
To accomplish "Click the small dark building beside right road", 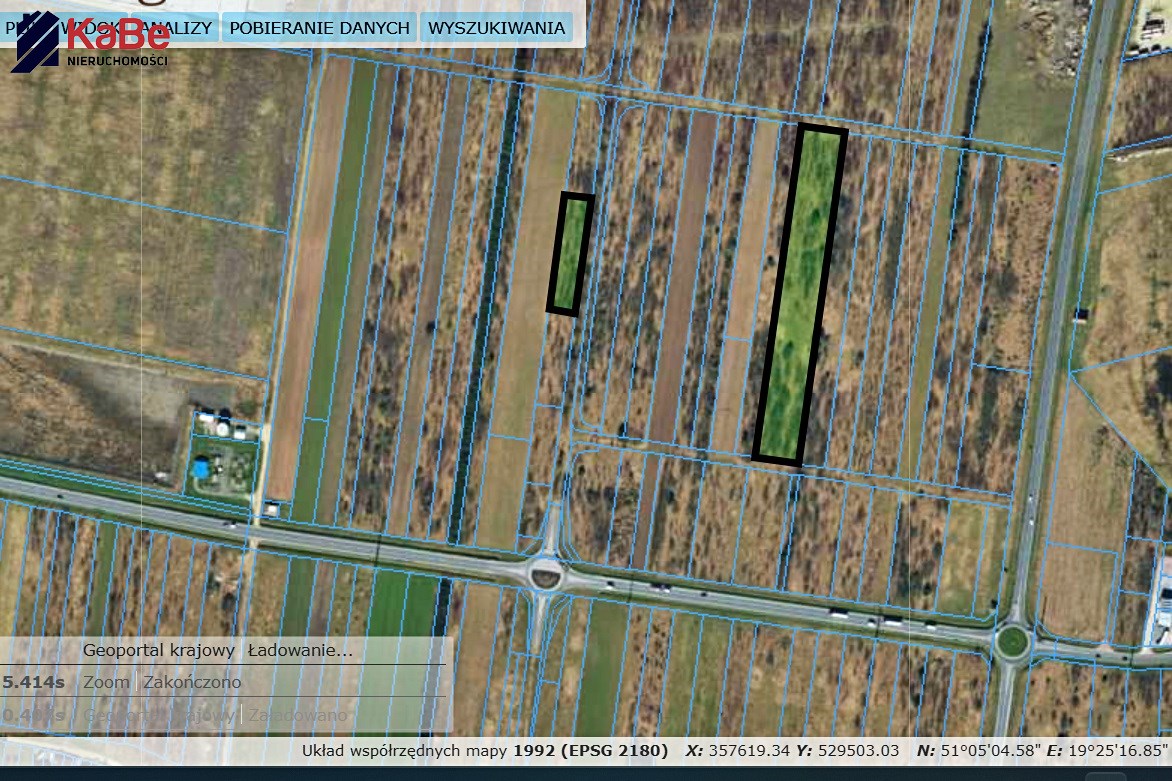I will click(x=1082, y=314).
